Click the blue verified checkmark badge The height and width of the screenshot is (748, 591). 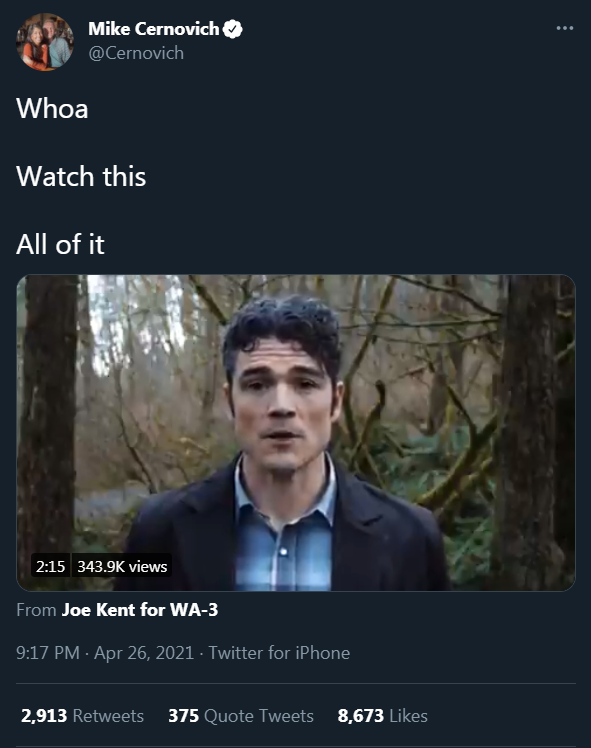pyautogui.click(x=233, y=29)
